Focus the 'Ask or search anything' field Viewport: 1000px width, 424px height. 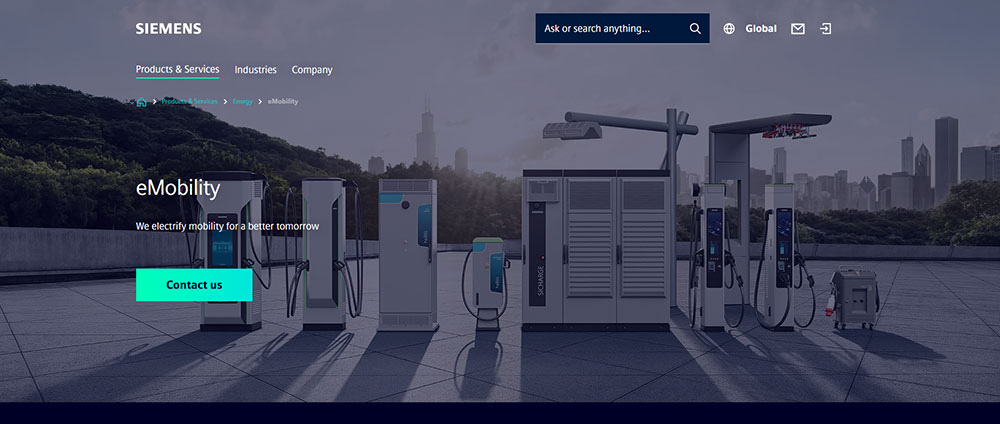coord(622,29)
